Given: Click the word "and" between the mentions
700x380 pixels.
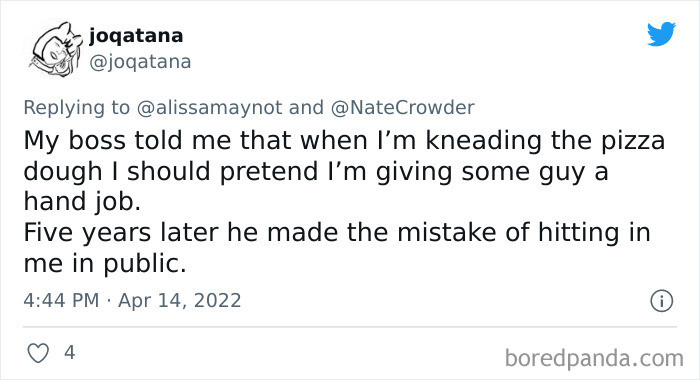Looking at the screenshot, I should [306, 108].
